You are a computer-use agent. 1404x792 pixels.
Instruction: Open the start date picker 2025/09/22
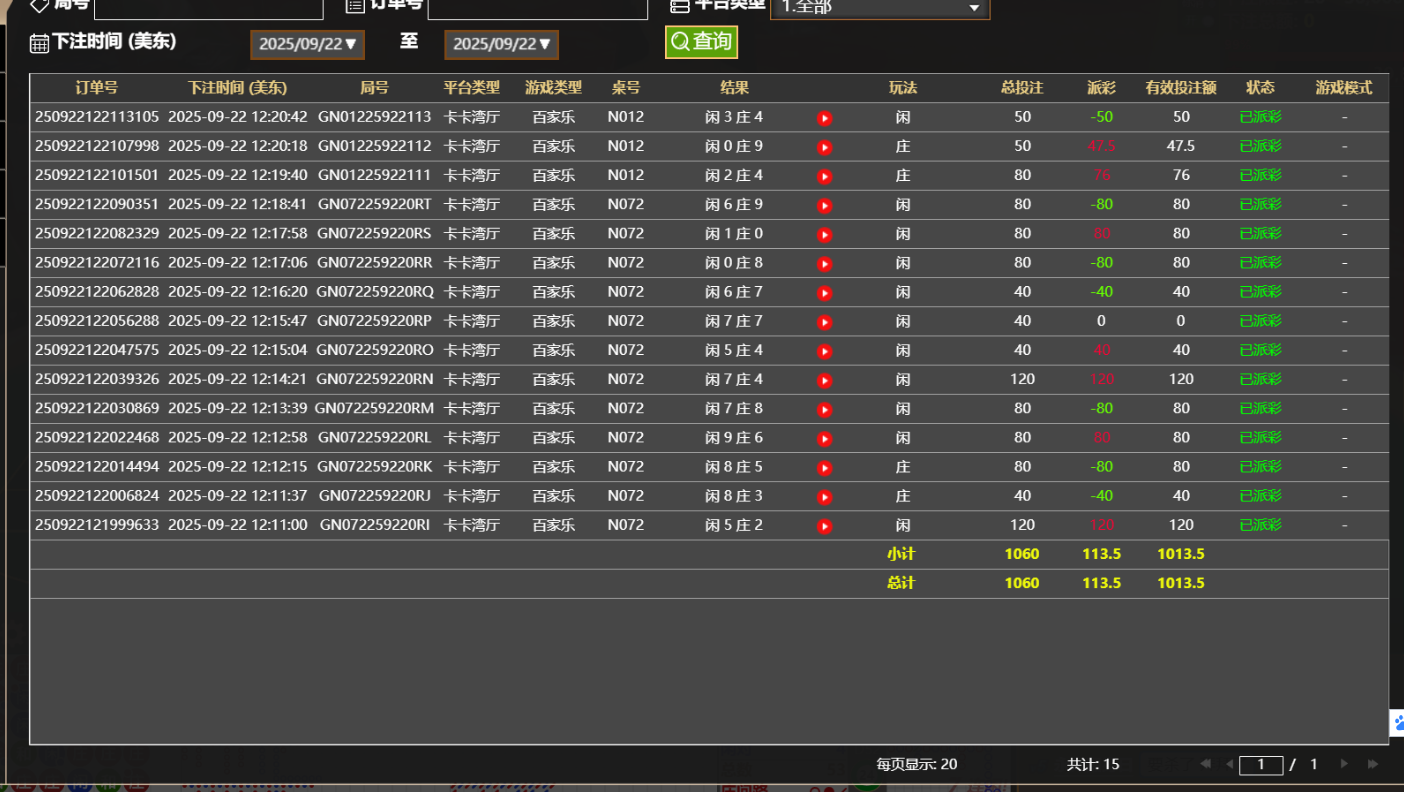point(307,45)
